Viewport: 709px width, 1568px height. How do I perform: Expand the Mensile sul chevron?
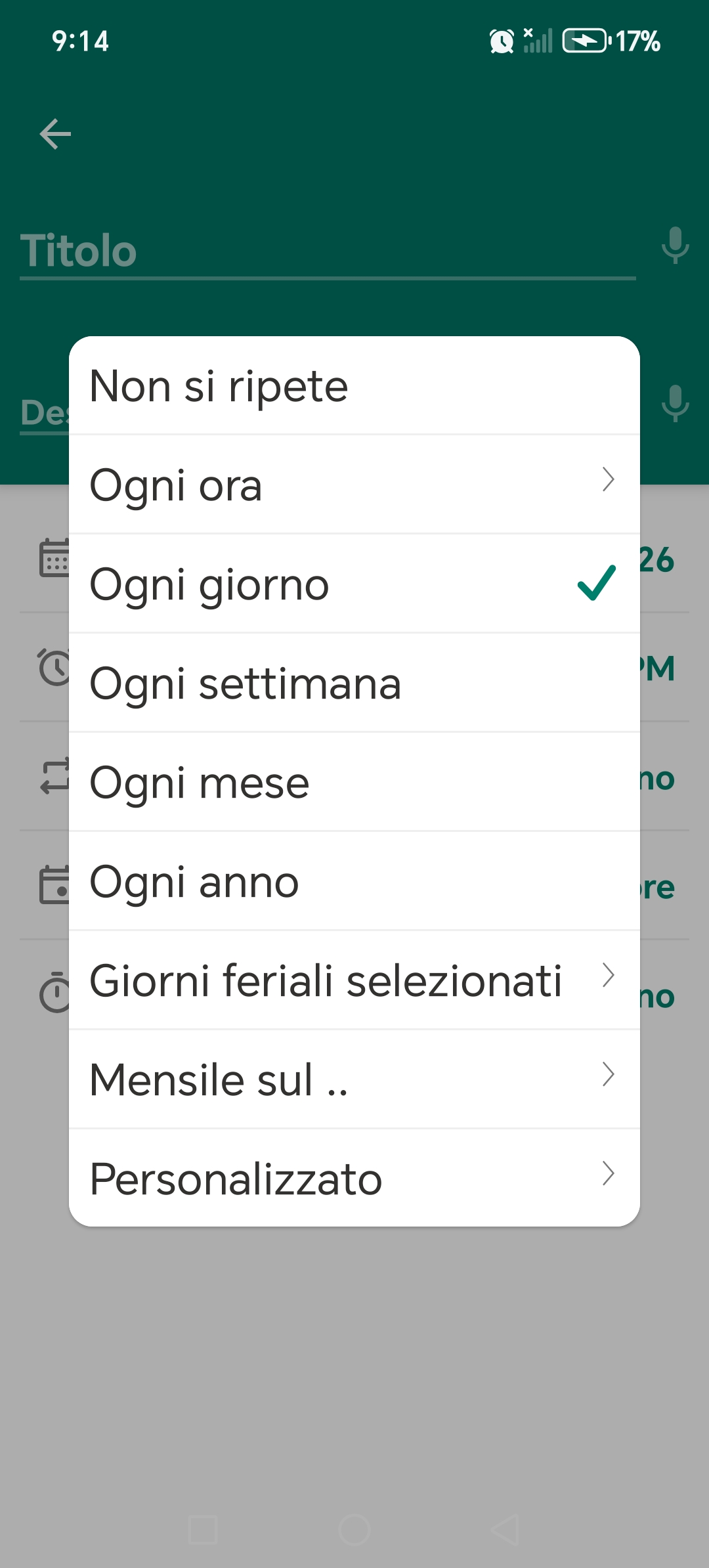(x=609, y=1074)
